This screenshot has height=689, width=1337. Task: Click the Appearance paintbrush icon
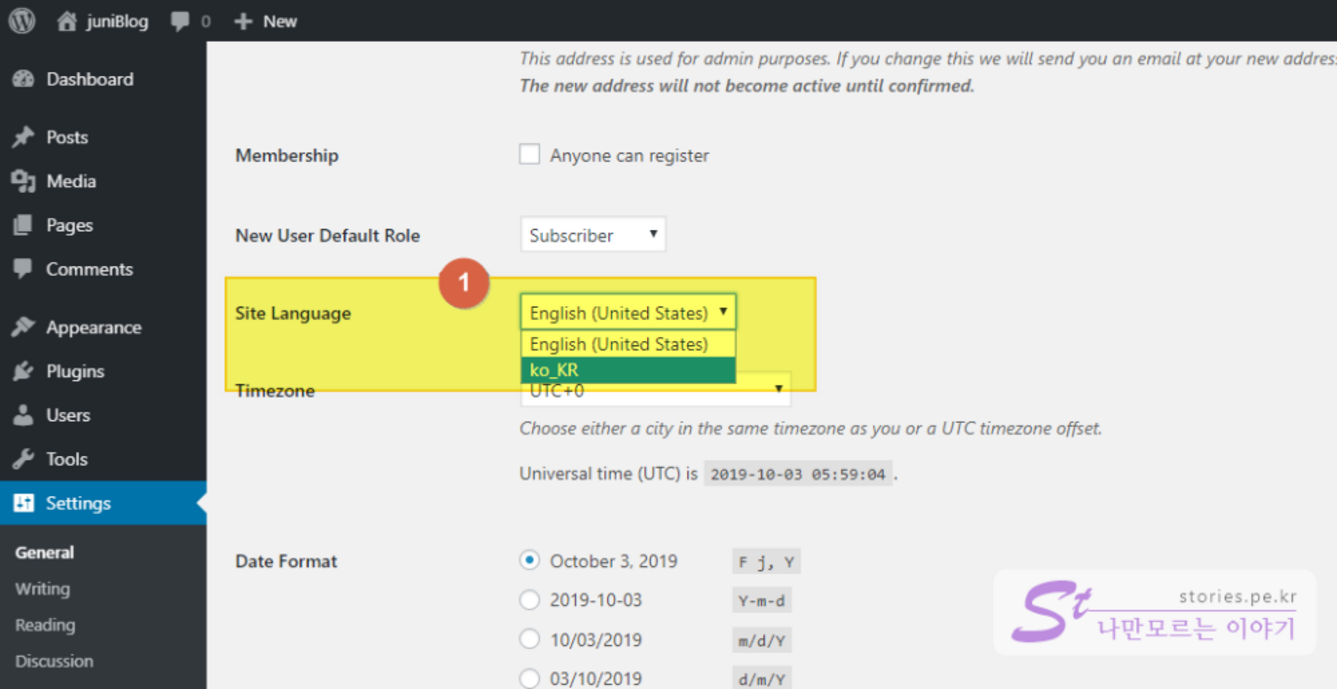23,327
